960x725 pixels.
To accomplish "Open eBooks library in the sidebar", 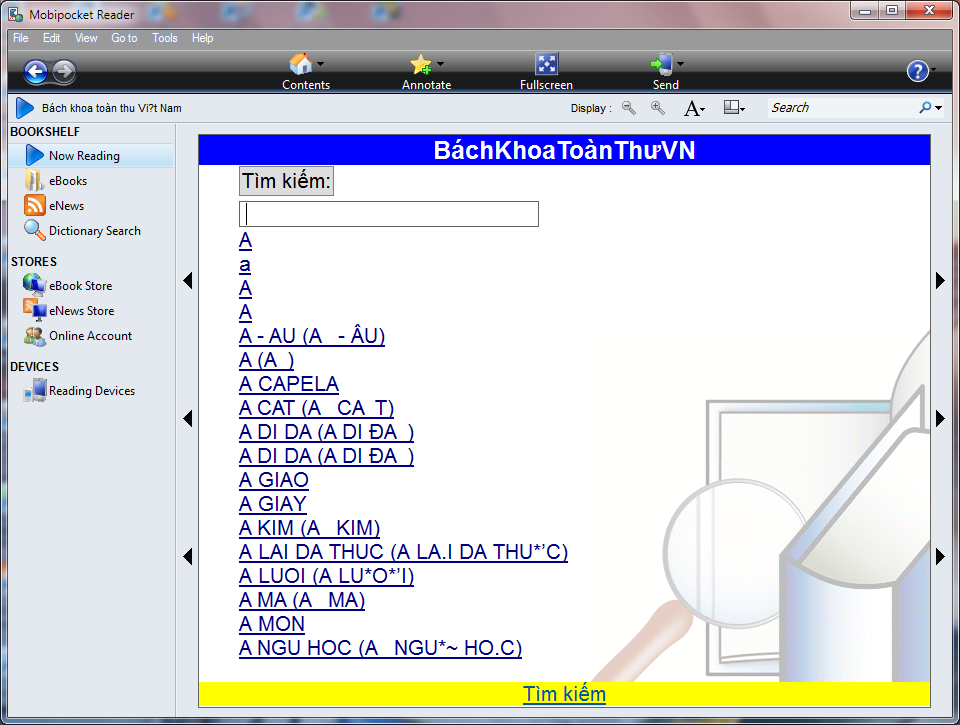I will (x=68, y=181).
